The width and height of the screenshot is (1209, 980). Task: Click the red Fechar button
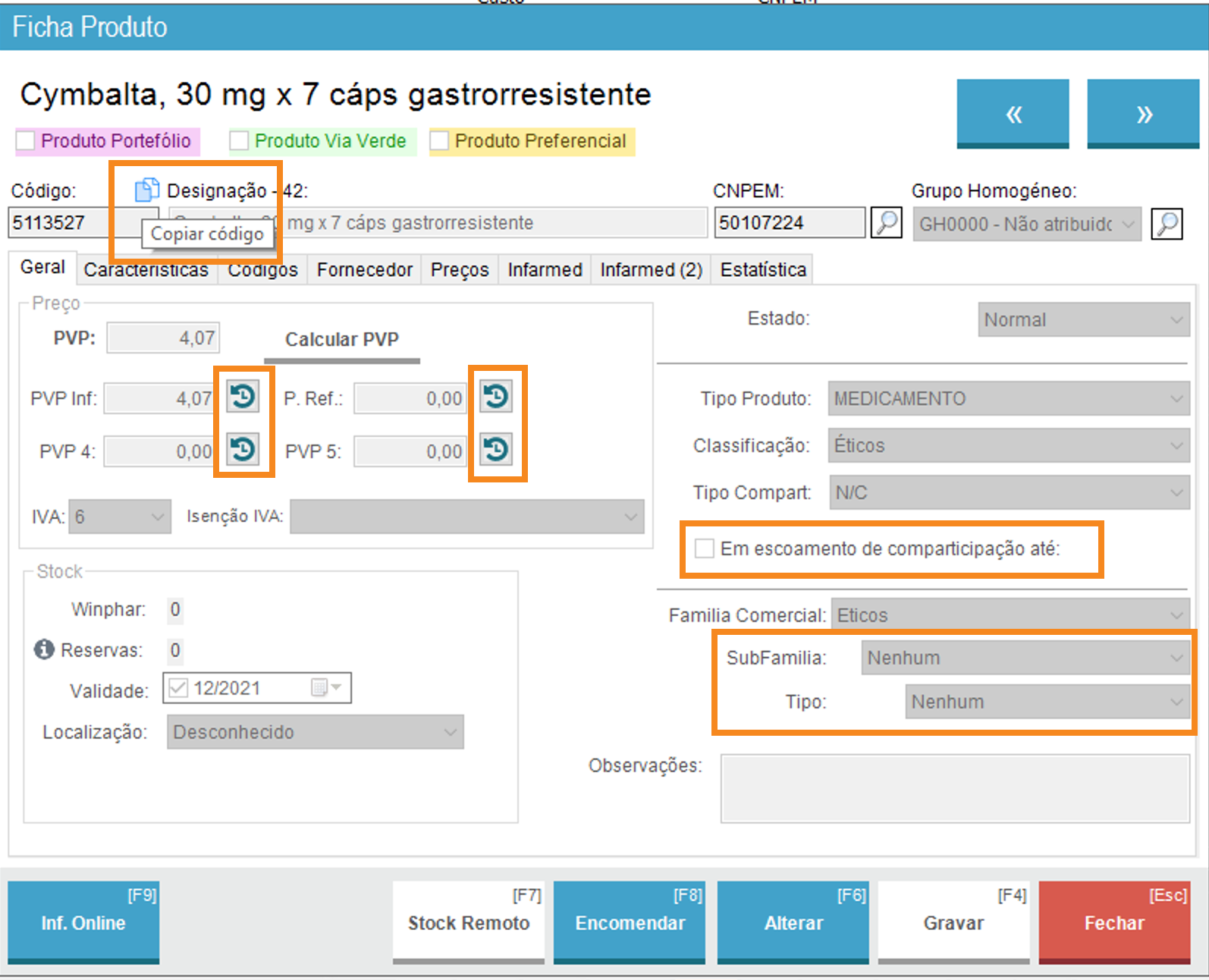[x=1113, y=922]
